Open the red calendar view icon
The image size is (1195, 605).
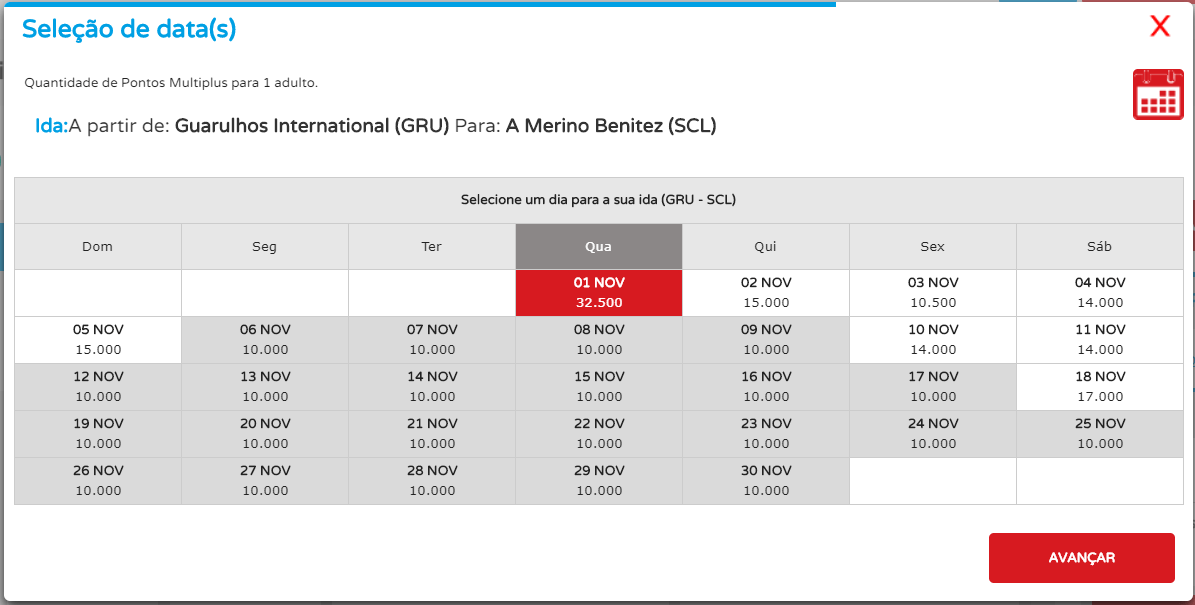click(1158, 94)
